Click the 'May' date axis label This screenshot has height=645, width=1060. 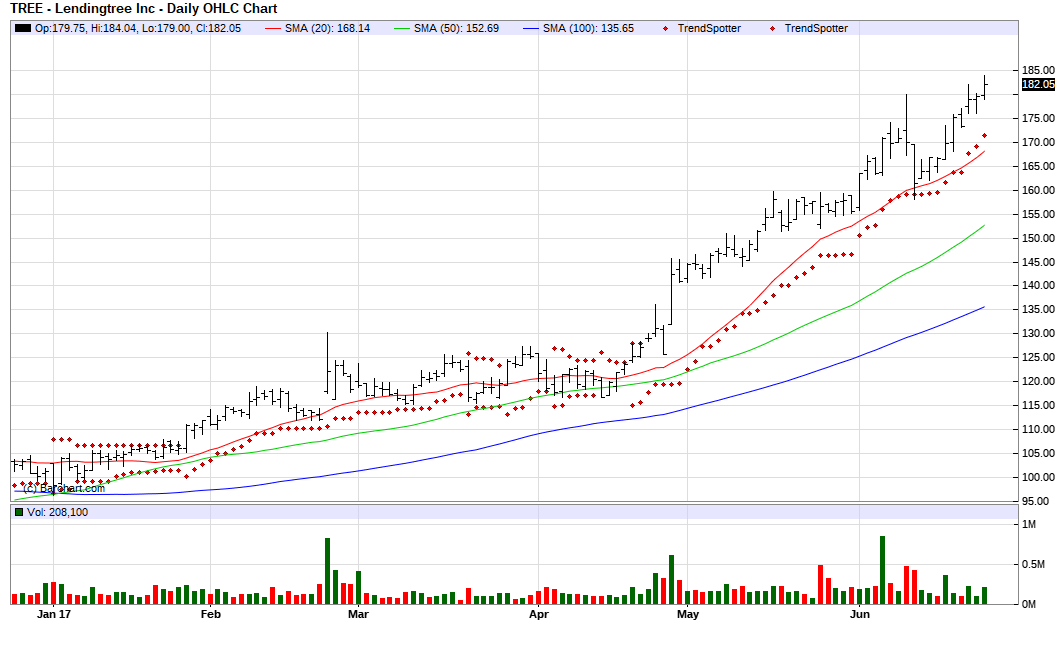(688, 614)
